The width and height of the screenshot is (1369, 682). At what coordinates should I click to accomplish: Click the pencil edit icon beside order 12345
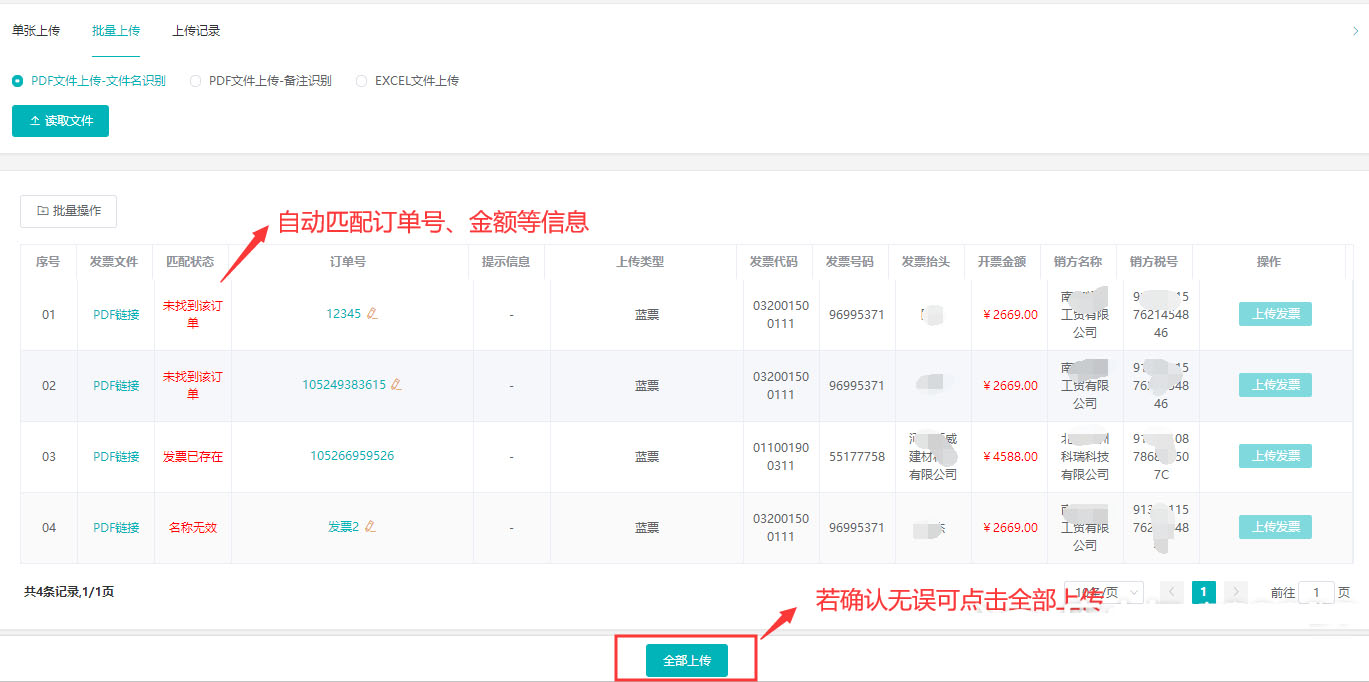click(x=372, y=313)
